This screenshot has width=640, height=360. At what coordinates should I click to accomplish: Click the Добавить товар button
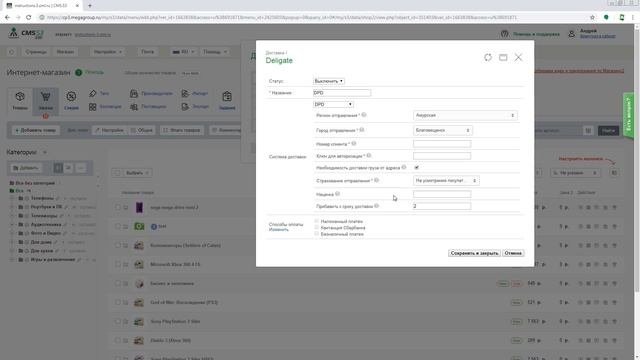[x=36, y=130]
